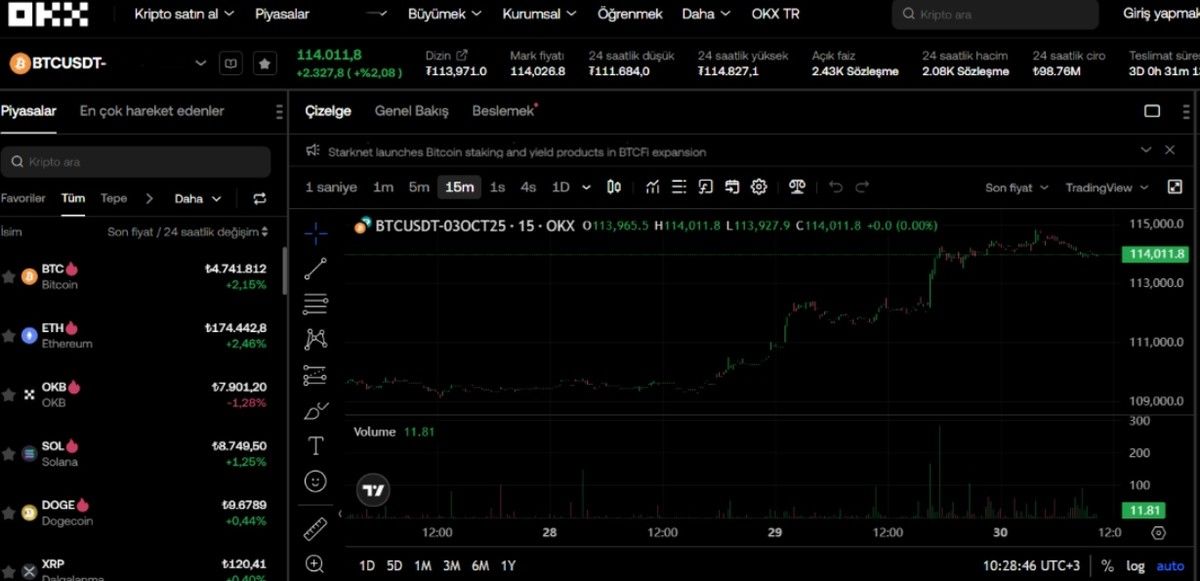Open Beslemek tab
This screenshot has height=581, width=1200.
tap(503, 111)
